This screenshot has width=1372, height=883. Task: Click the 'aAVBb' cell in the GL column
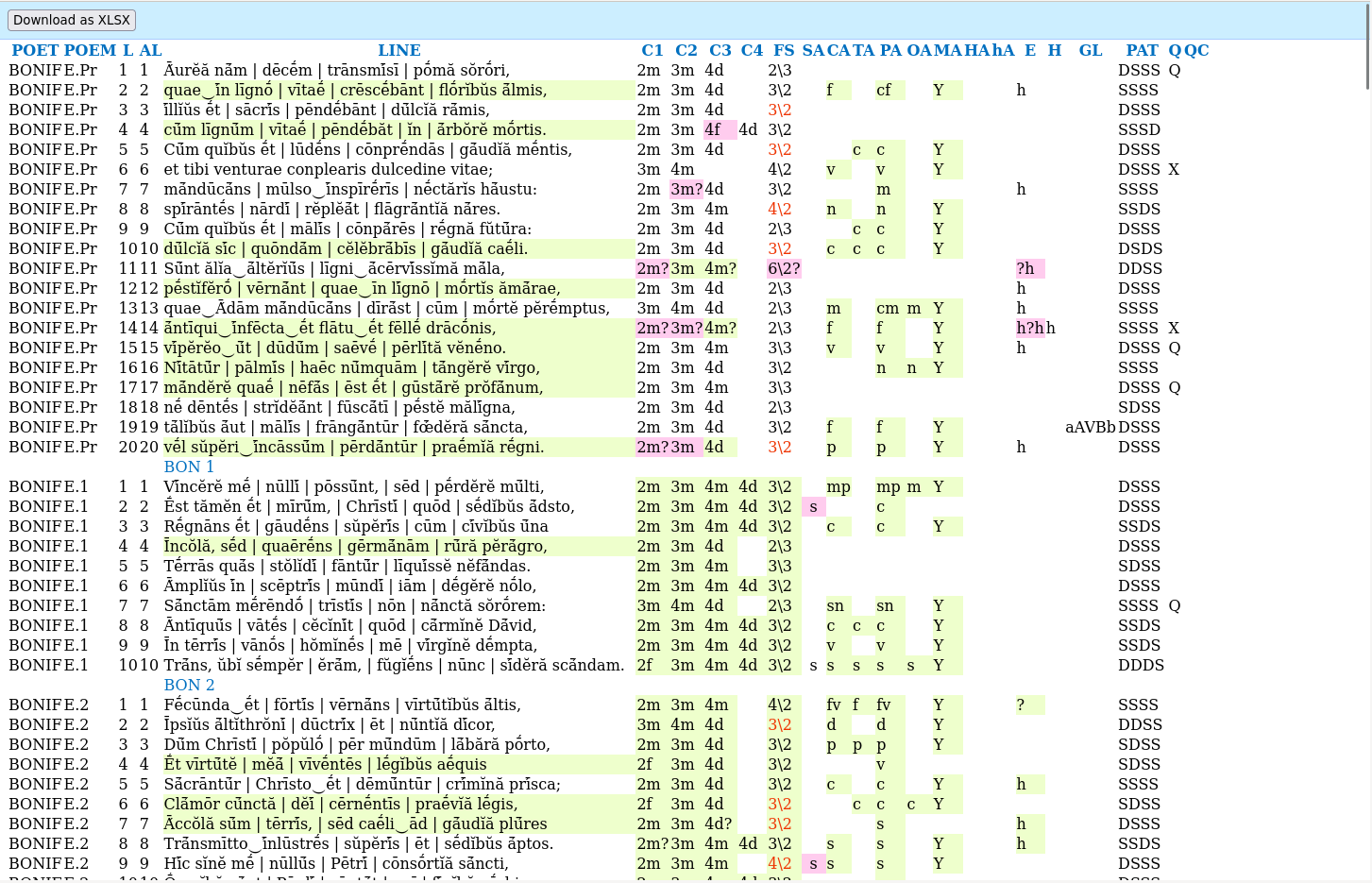pyautogui.click(x=1091, y=427)
